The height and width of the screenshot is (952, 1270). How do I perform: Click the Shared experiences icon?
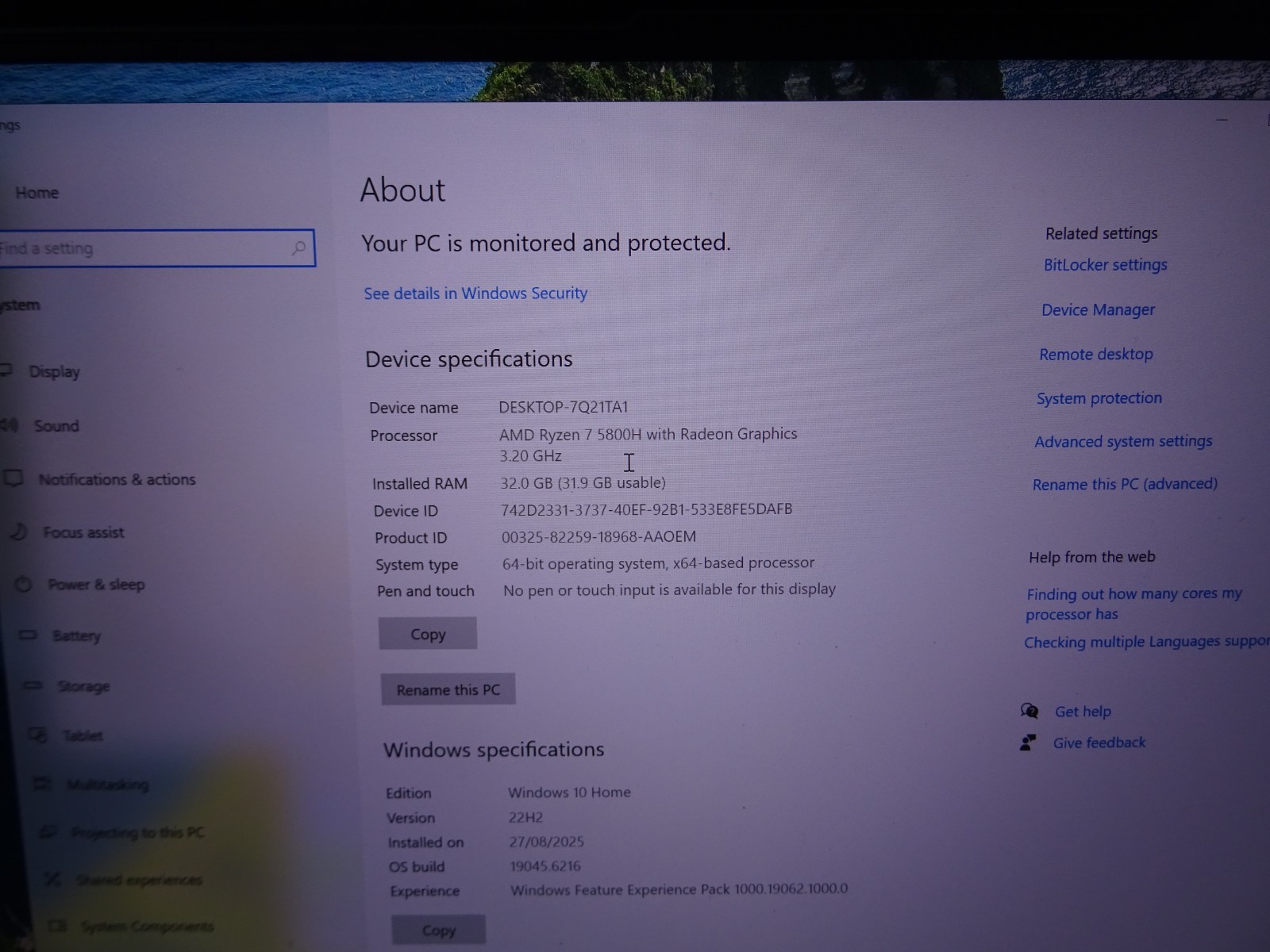(53, 879)
